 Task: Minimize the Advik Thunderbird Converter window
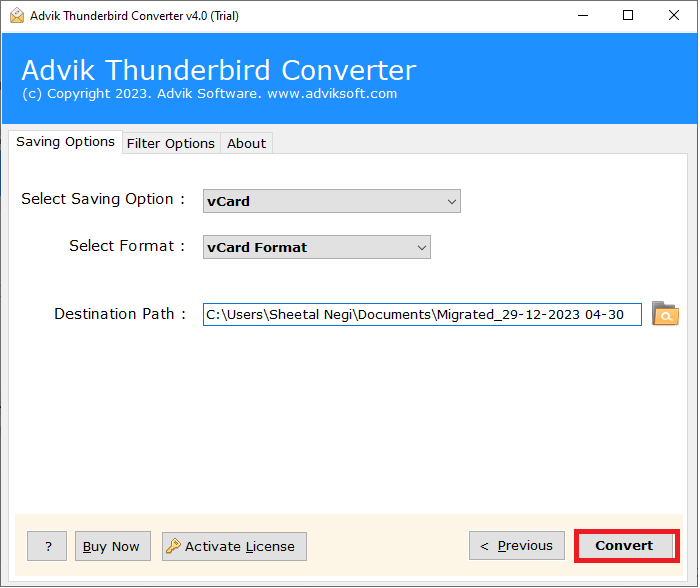(x=583, y=16)
